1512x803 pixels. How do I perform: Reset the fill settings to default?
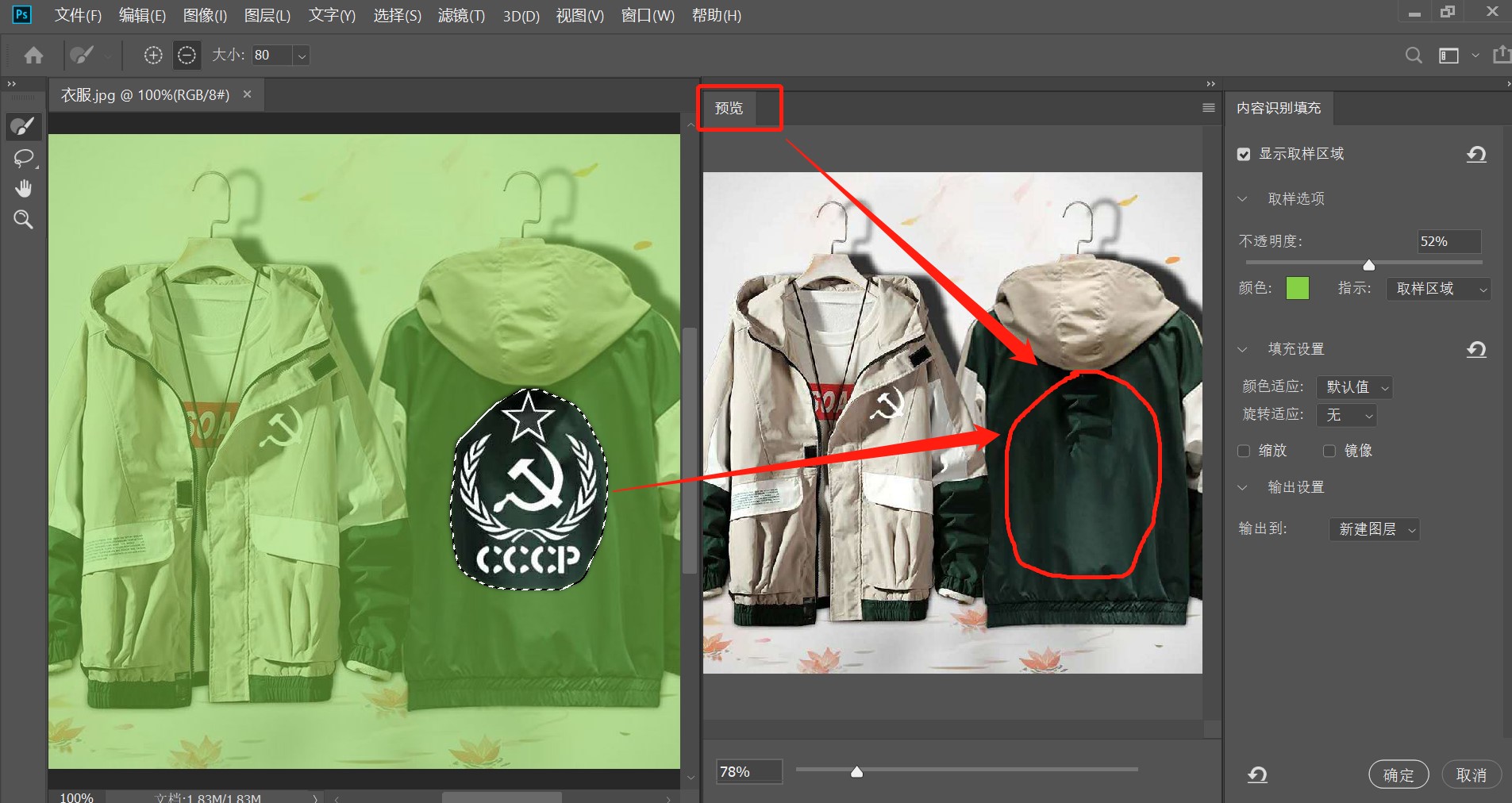1475,349
